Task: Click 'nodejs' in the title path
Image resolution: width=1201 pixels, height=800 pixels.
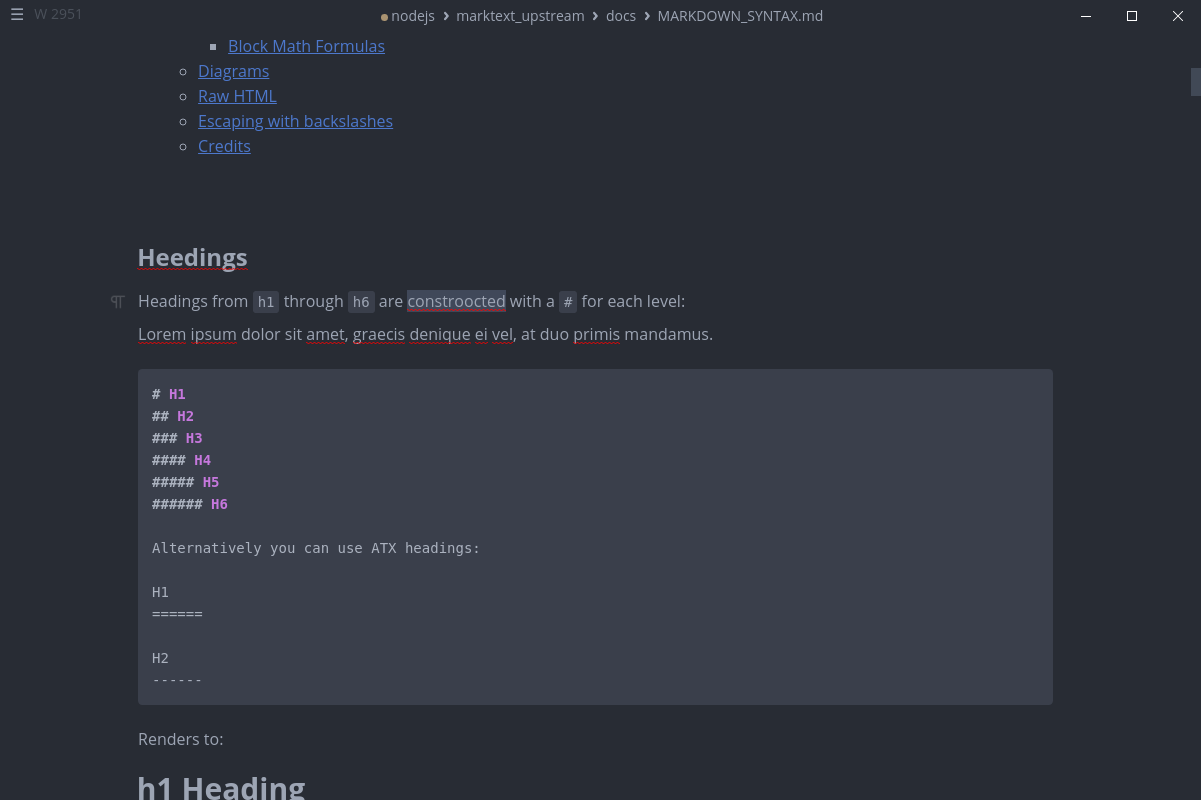Action: [412, 16]
